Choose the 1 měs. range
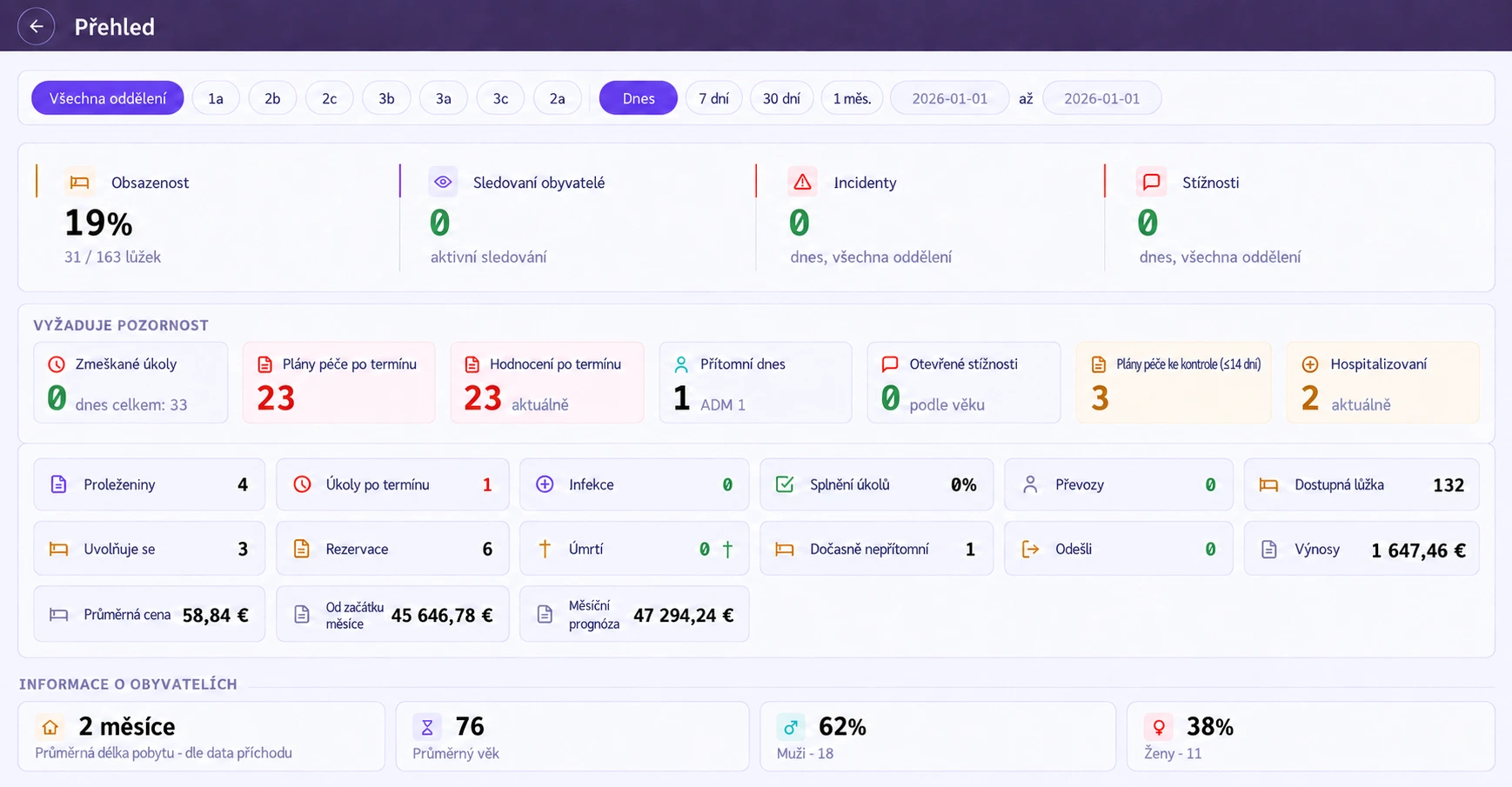 (x=852, y=98)
